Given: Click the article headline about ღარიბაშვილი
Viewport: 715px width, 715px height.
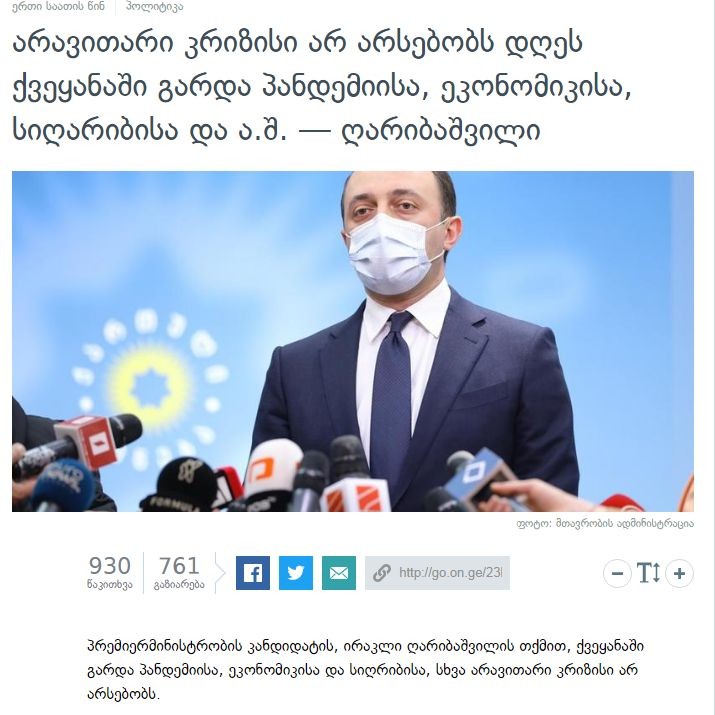Looking at the screenshot, I should [321, 87].
